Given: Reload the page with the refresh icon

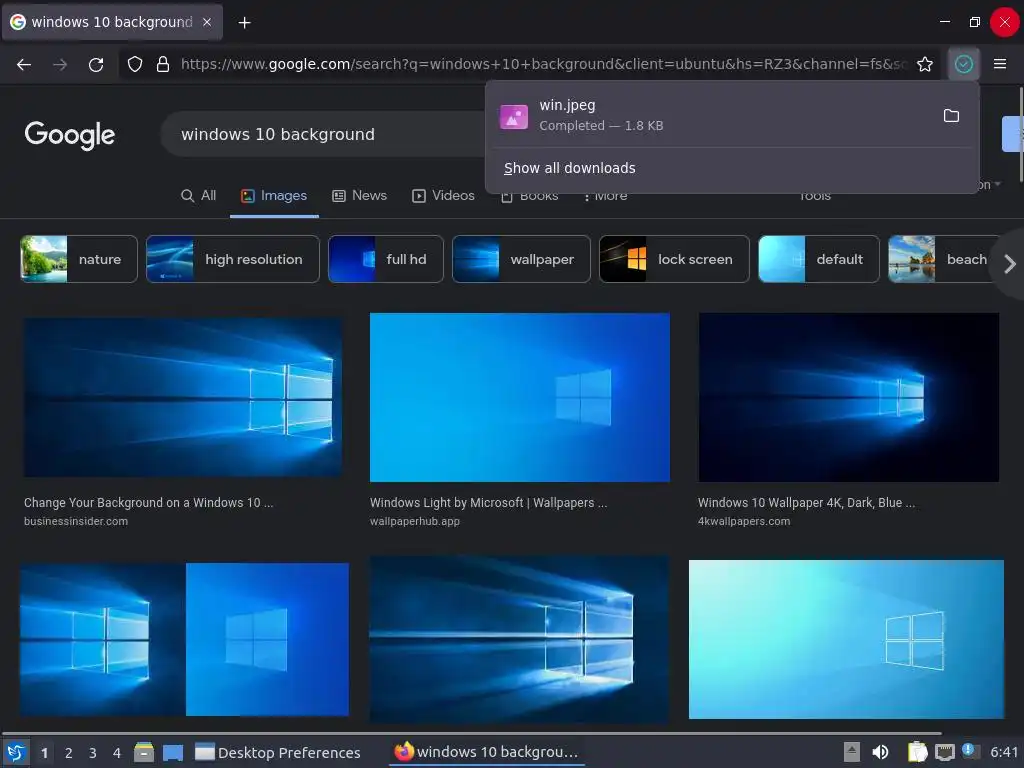Looking at the screenshot, I should (x=96, y=64).
